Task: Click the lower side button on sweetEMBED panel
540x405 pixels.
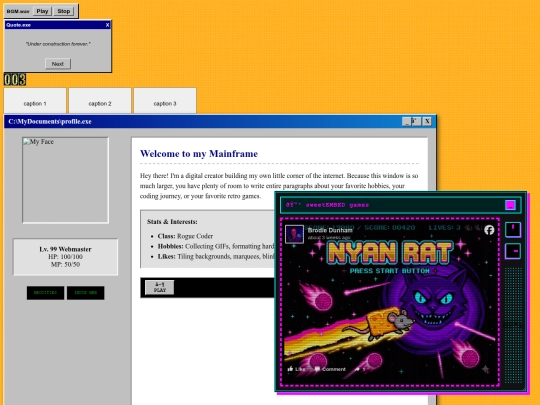Action: click(513, 251)
